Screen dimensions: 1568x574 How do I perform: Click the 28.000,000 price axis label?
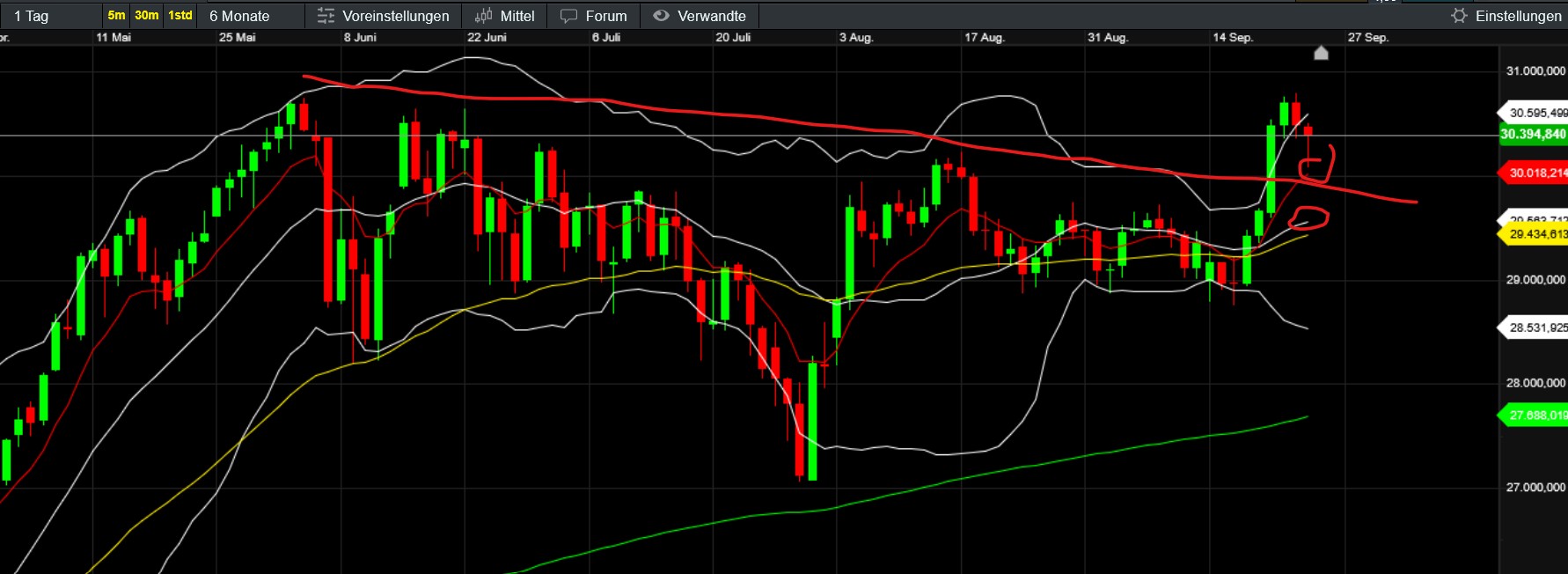click(1536, 383)
